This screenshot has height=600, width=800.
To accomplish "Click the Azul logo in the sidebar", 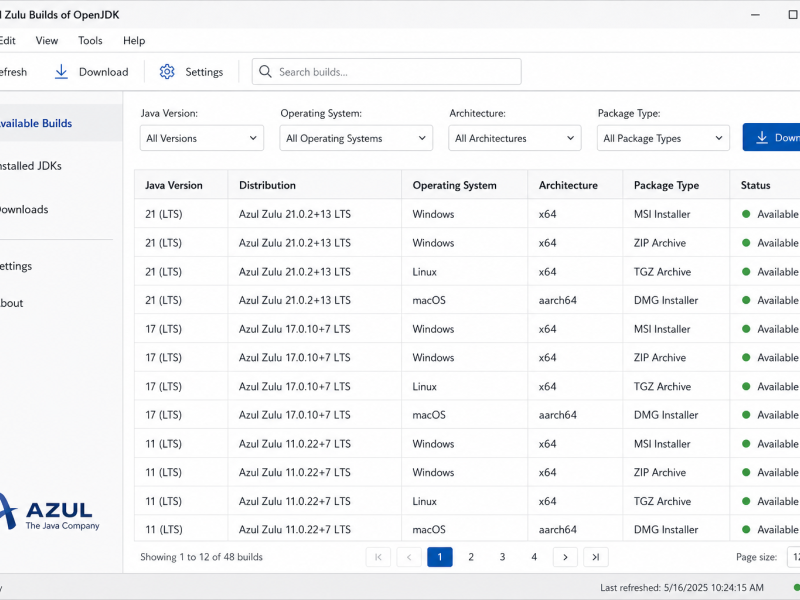I will click(x=49, y=512).
